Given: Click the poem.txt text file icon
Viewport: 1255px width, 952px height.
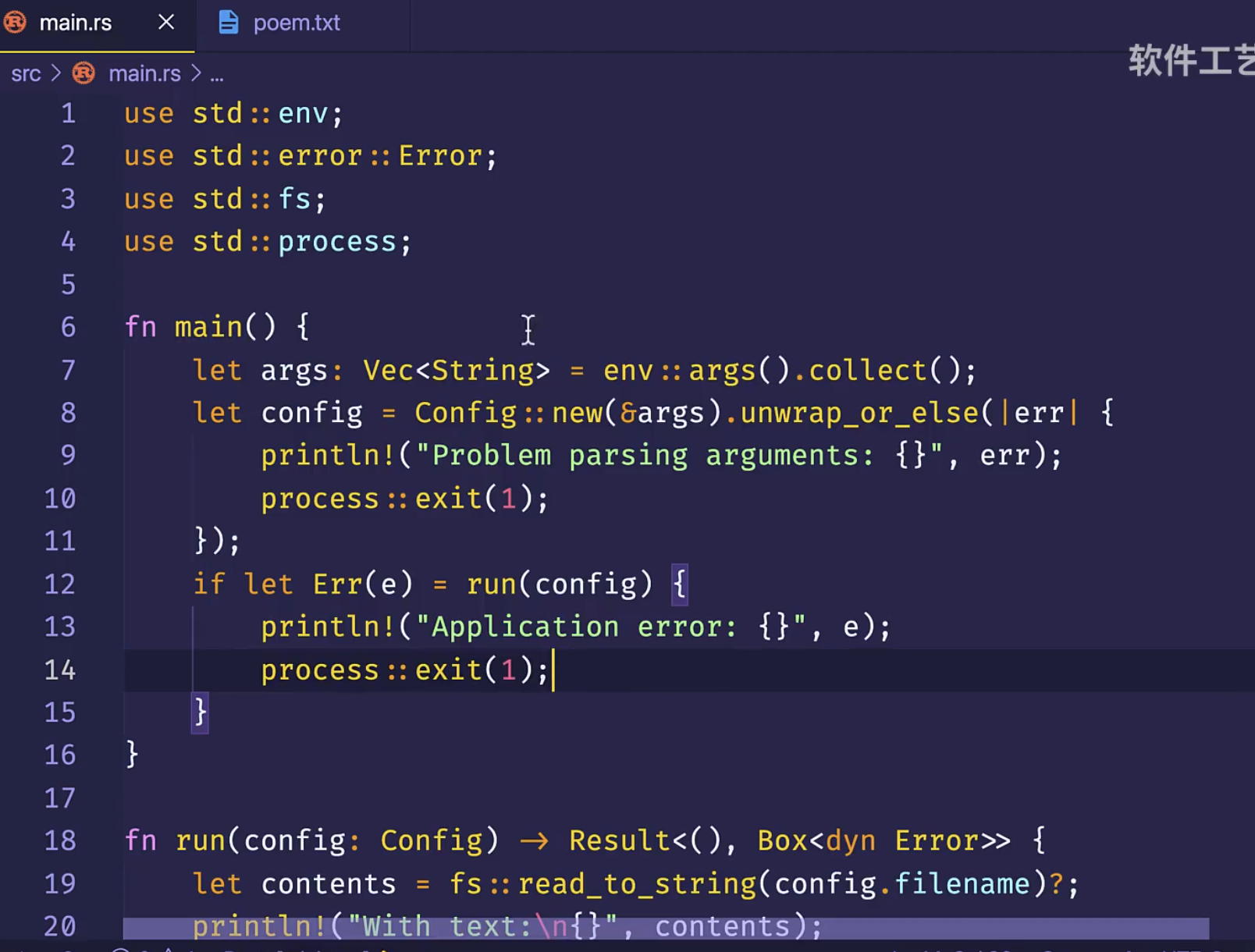Looking at the screenshot, I should [x=228, y=23].
